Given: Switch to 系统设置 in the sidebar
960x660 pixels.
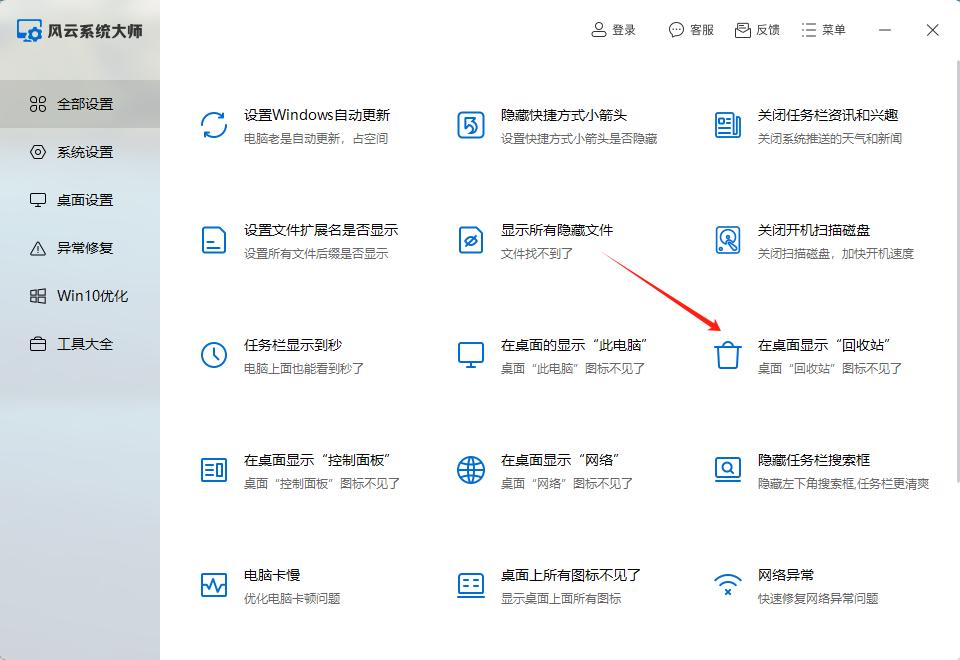Looking at the screenshot, I should pyautogui.click(x=75, y=152).
